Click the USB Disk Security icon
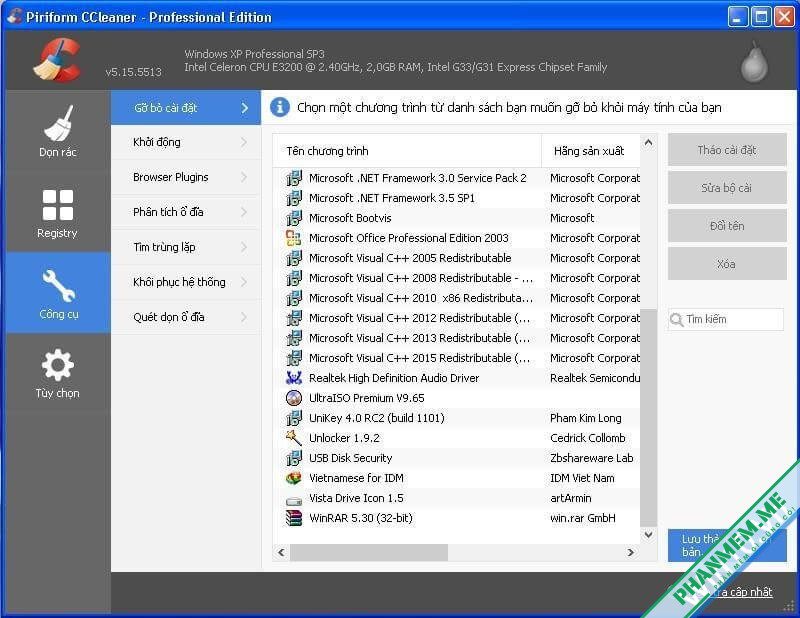The height and width of the screenshot is (618, 800). tap(294, 458)
